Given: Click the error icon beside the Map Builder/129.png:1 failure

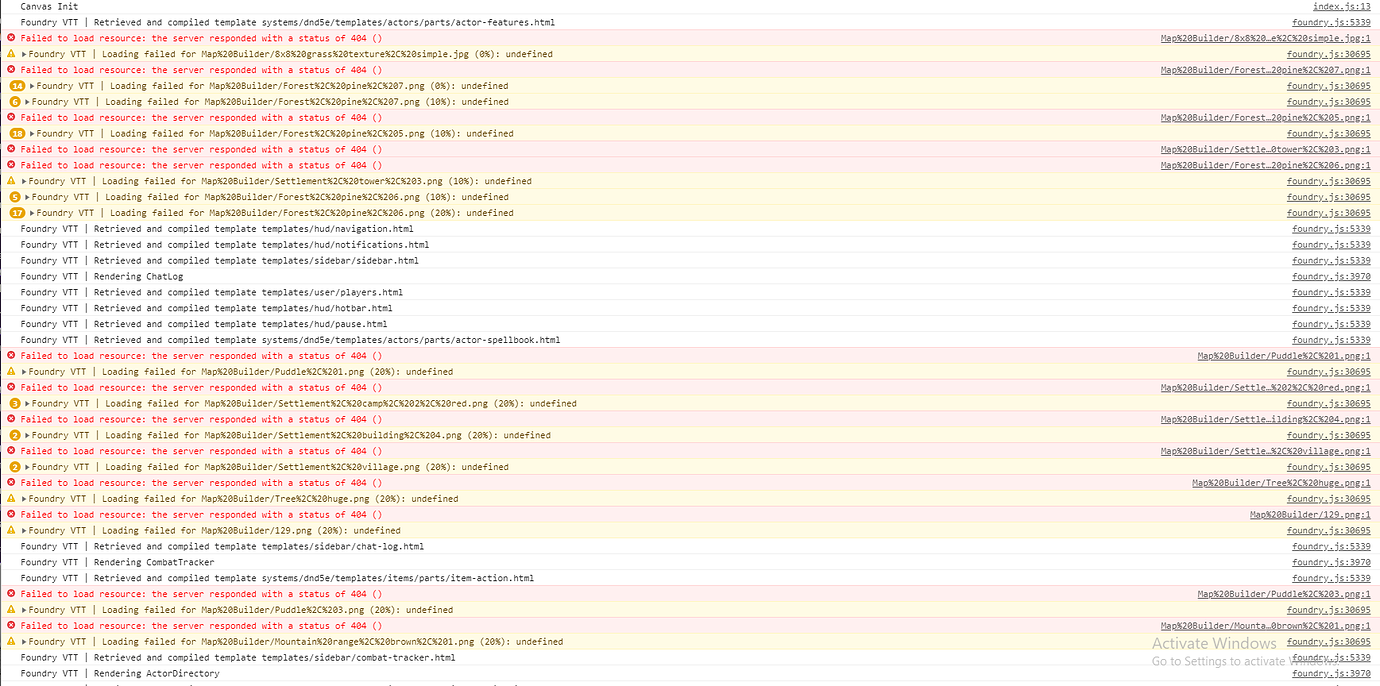Looking at the screenshot, I should point(11,515).
